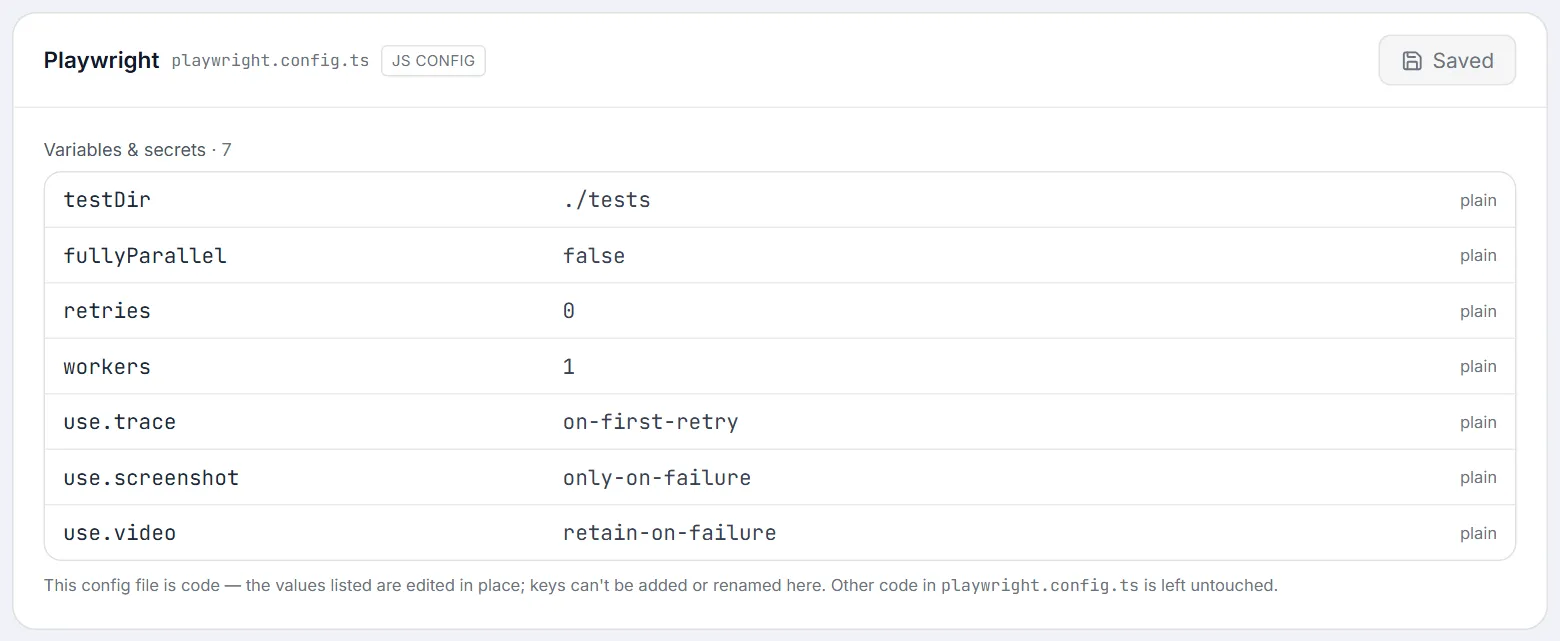Click the plain label in testDir row
The width and height of the screenshot is (1560, 641).
click(1478, 200)
